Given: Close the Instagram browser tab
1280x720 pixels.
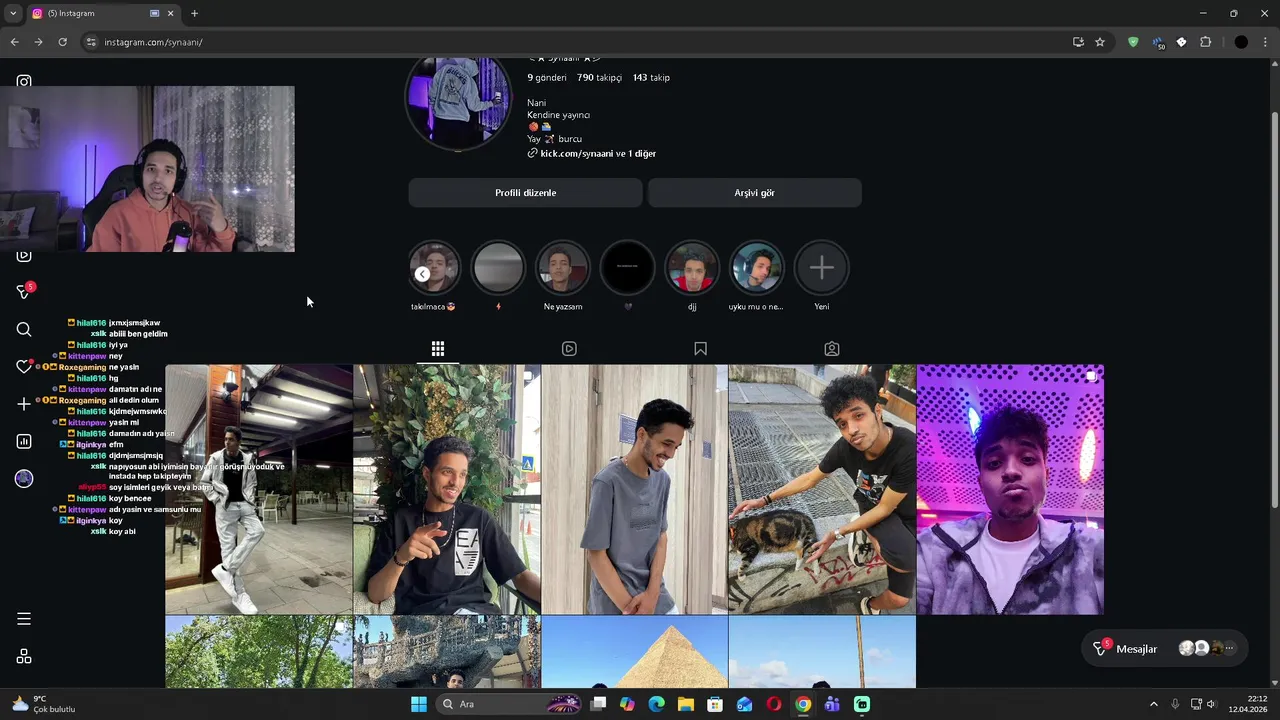Looking at the screenshot, I should point(170,13).
